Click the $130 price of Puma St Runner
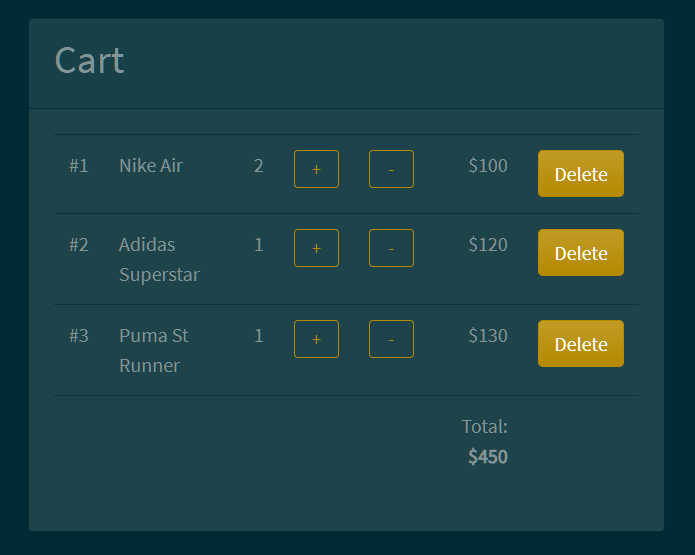The height and width of the screenshot is (555, 695). pos(488,336)
